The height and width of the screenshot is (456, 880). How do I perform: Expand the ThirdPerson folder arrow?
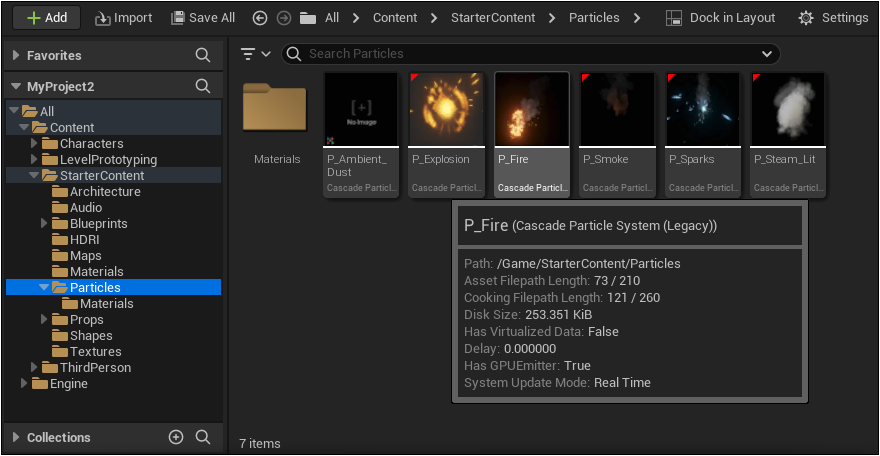point(34,367)
